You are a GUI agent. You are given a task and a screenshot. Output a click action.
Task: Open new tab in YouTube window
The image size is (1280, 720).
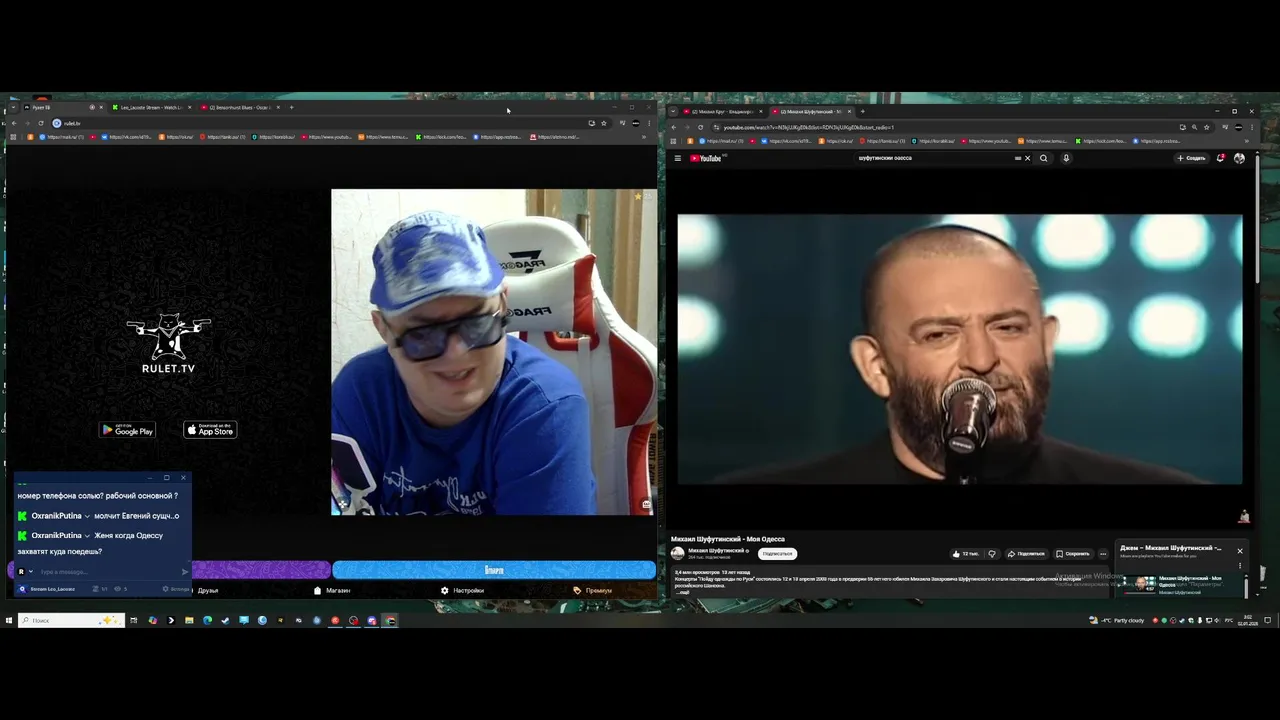pos(862,111)
